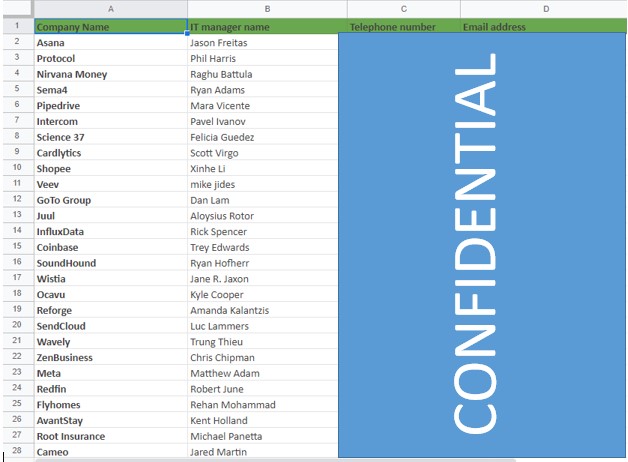This screenshot has width=628, height=462.
Task: Select the Wavely cell
Action: pyautogui.click(x=111, y=341)
